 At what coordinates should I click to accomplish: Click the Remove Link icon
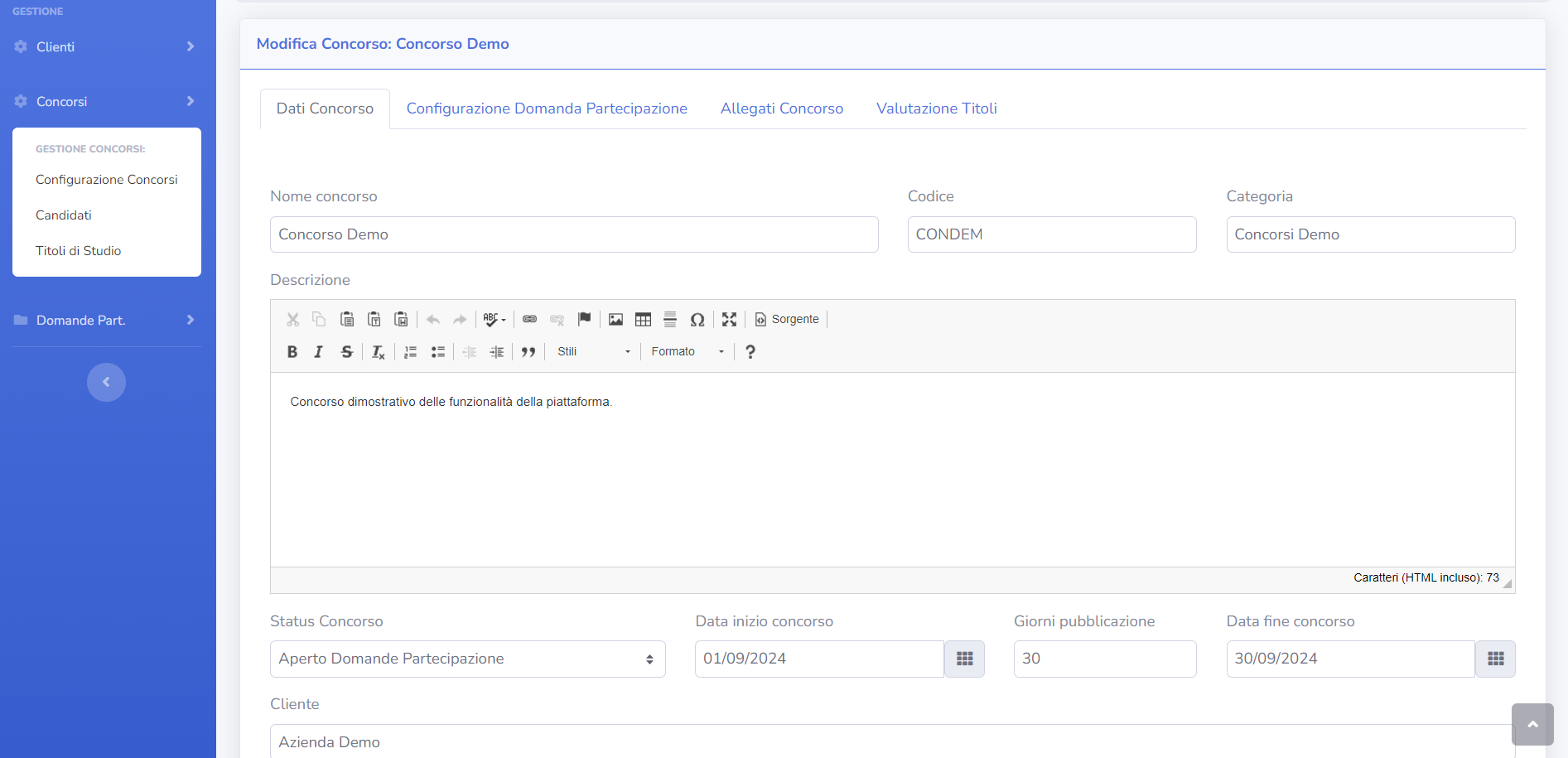557,319
